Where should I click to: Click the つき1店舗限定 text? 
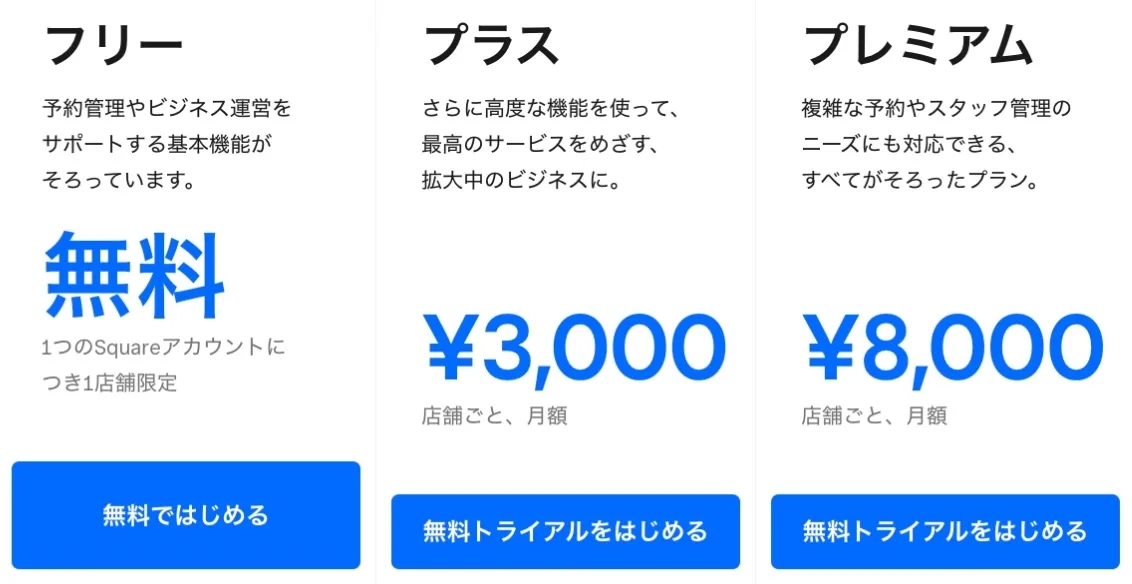109,383
